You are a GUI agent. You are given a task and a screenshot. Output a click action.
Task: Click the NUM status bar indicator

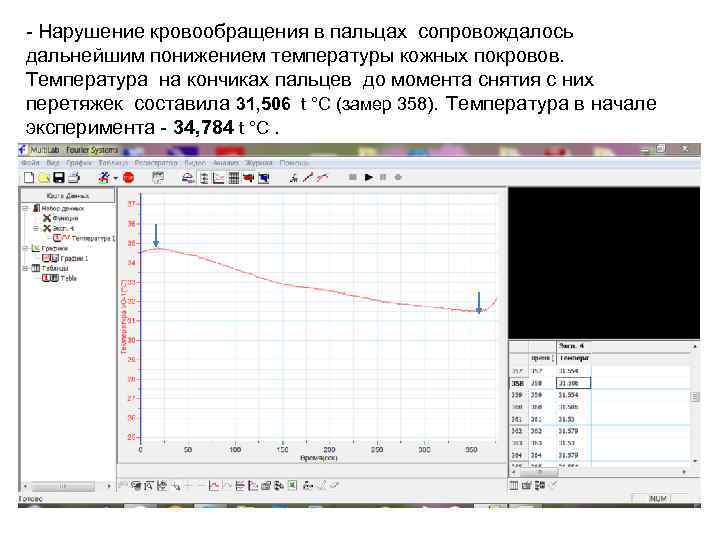point(658,499)
